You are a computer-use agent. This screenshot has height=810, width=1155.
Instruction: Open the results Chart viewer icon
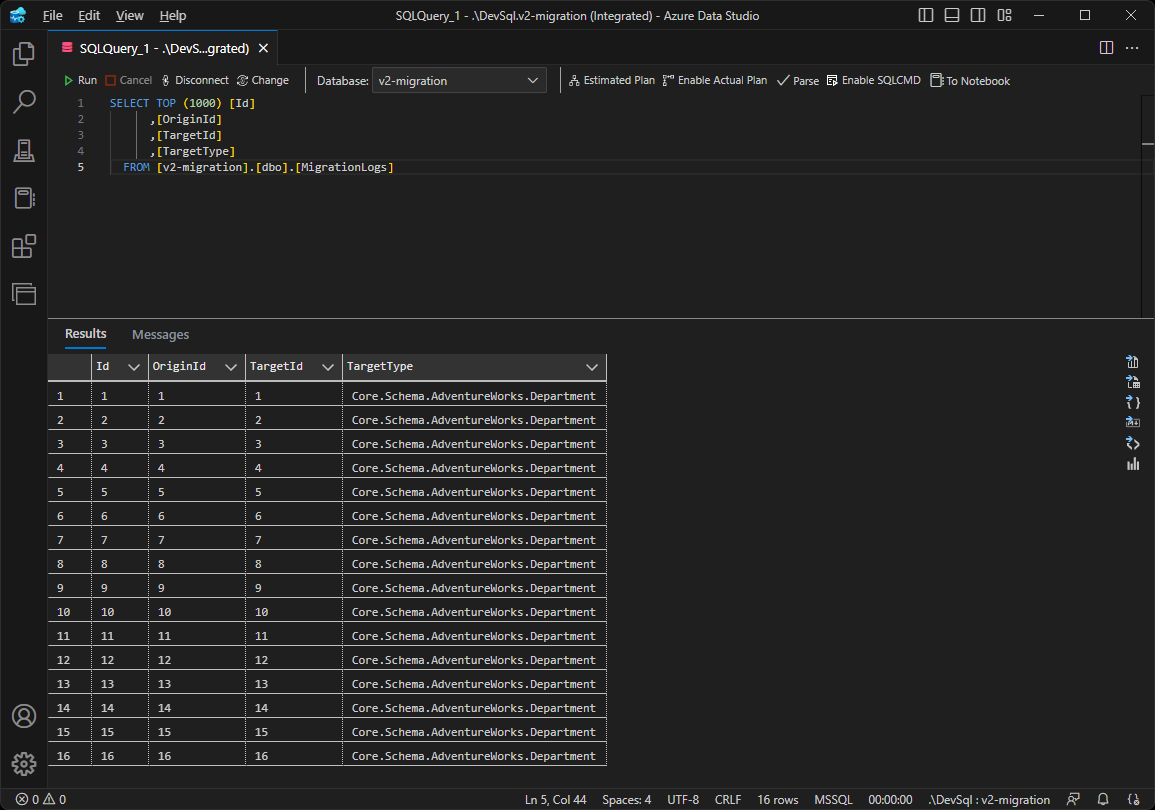tap(1133, 464)
